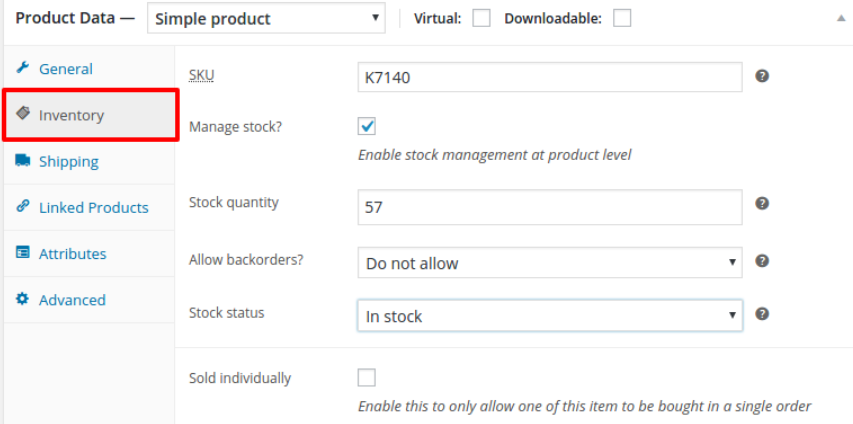This screenshot has width=853, height=424.
Task: Open the Simple product type dropdown
Action: 266,18
